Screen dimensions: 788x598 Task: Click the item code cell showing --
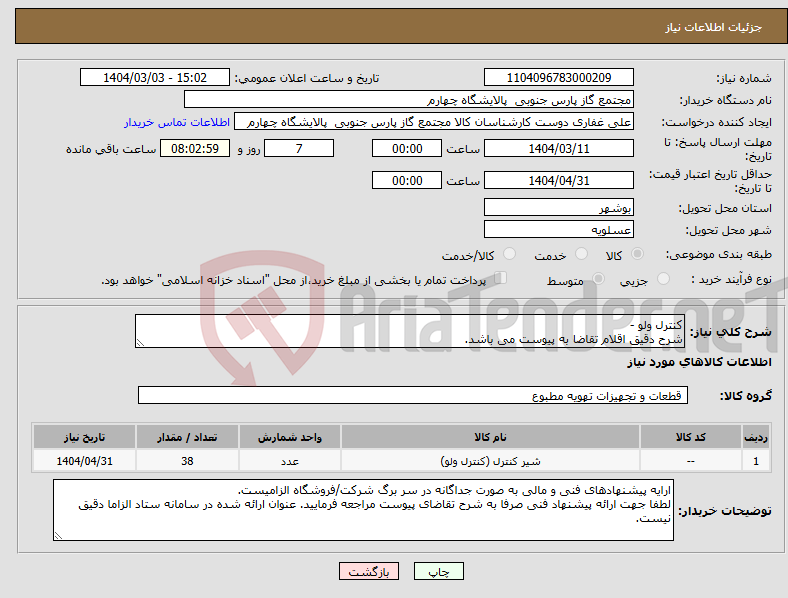(691, 461)
